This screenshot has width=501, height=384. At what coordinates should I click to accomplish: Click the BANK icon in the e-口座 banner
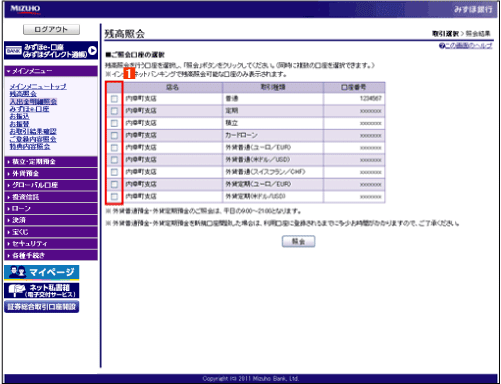pos(14,51)
